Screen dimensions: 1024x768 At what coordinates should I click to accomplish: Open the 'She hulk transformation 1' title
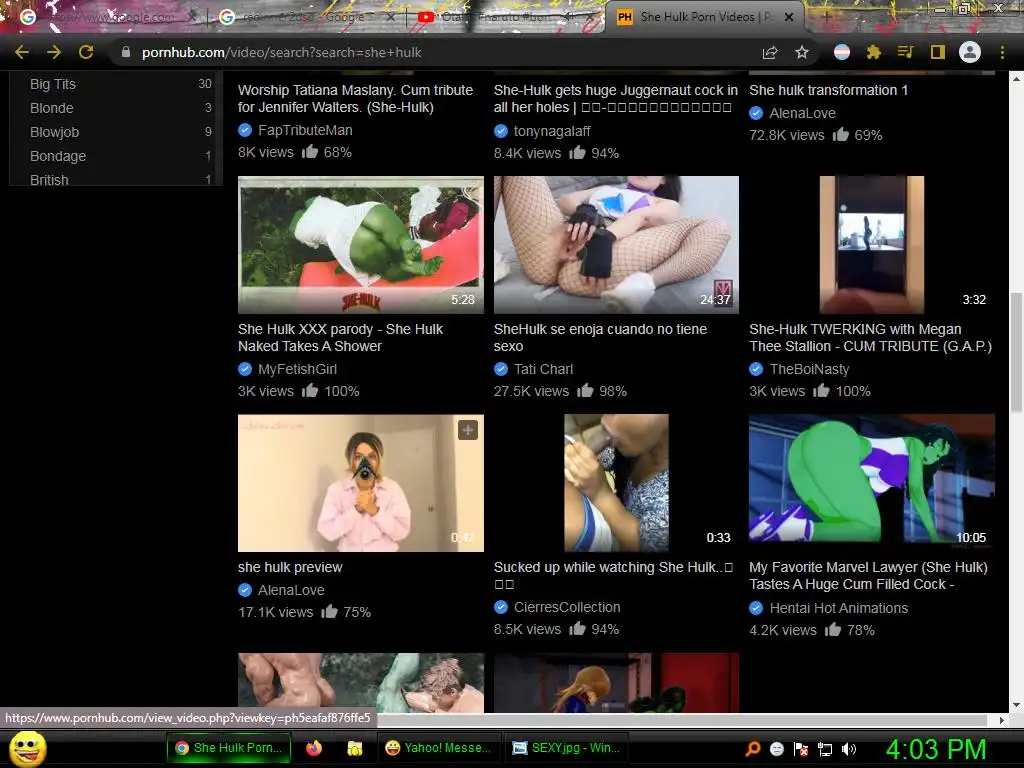coord(828,90)
